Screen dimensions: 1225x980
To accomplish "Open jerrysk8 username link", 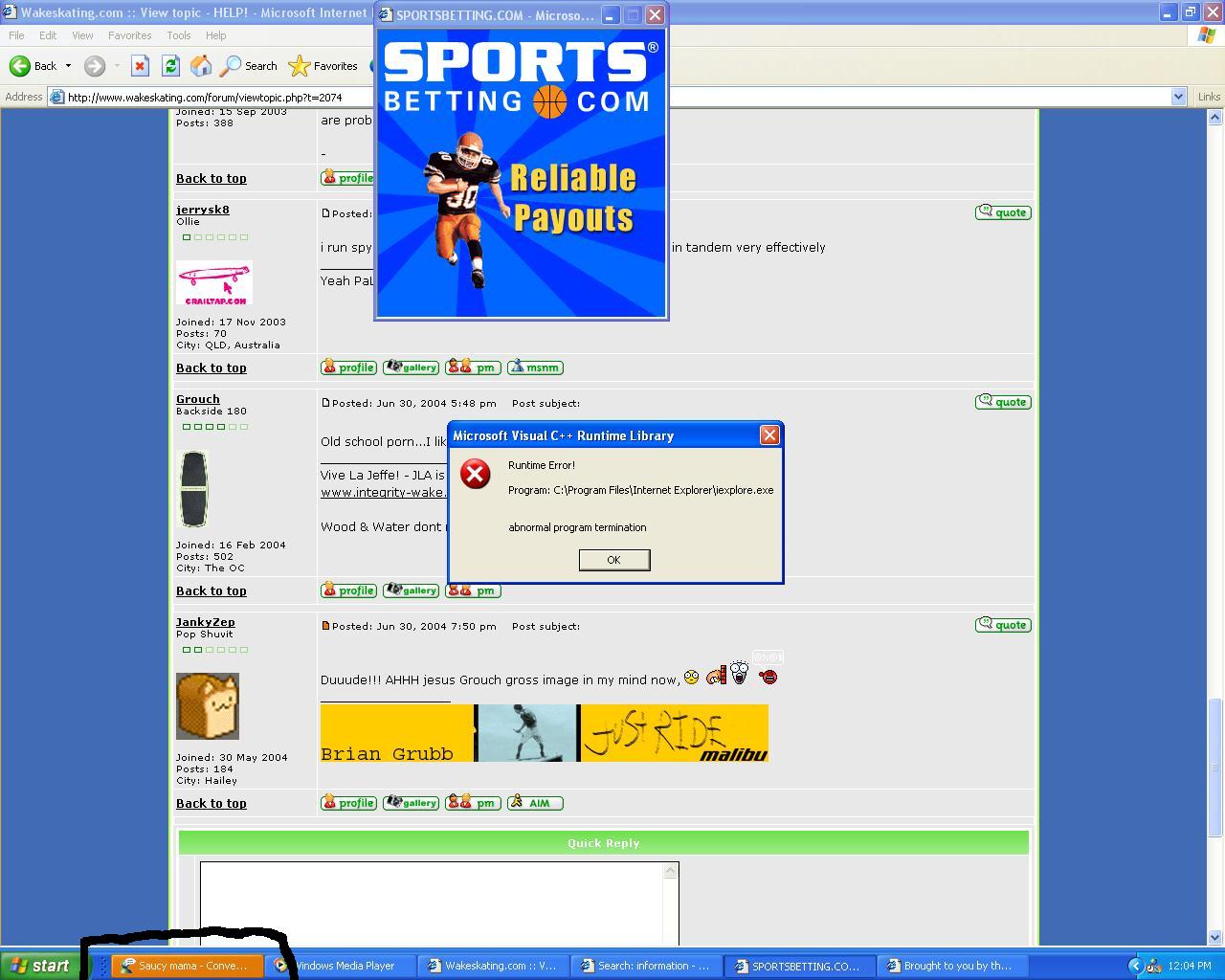I will [203, 210].
